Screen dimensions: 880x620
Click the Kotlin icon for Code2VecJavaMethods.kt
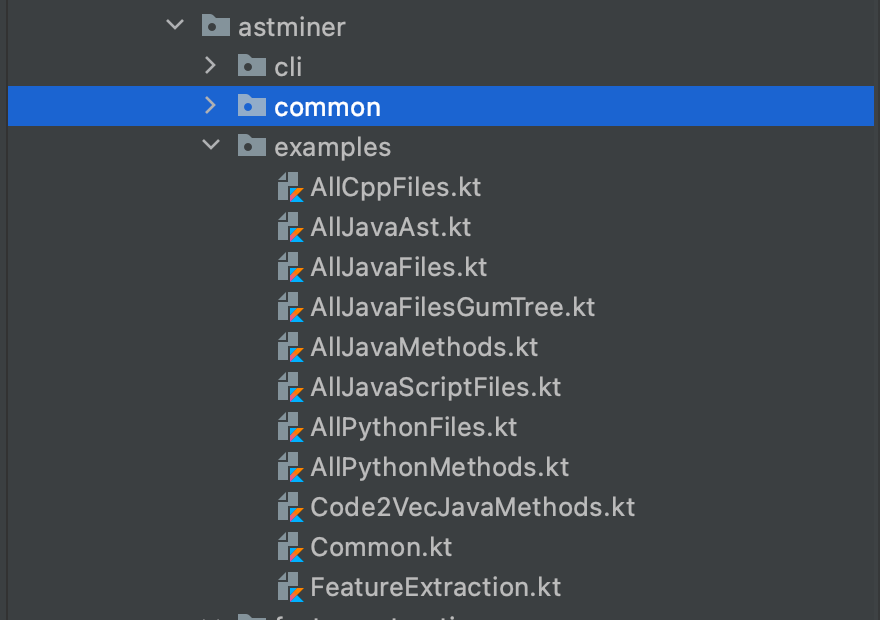[x=289, y=507]
